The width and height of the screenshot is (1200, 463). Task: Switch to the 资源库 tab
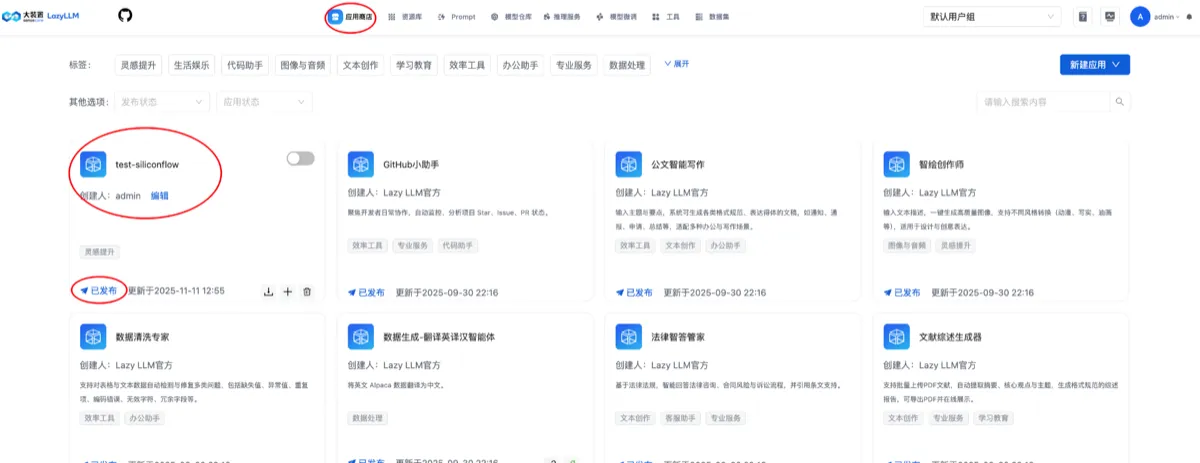click(x=405, y=17)
